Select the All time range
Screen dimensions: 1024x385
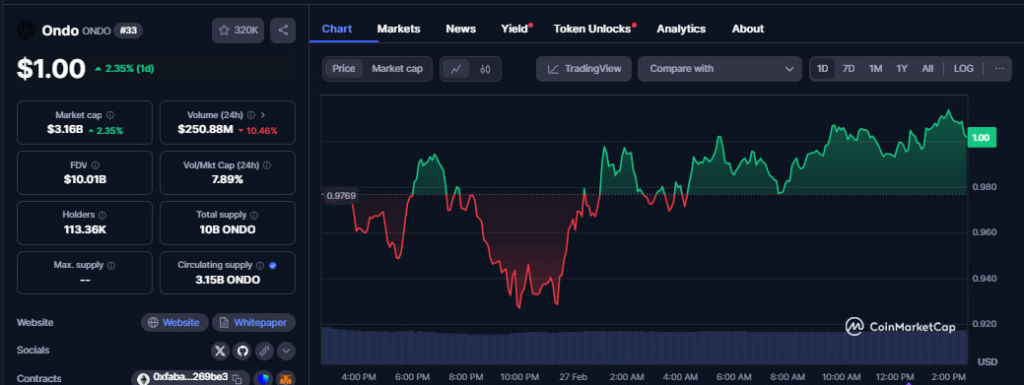927,69
